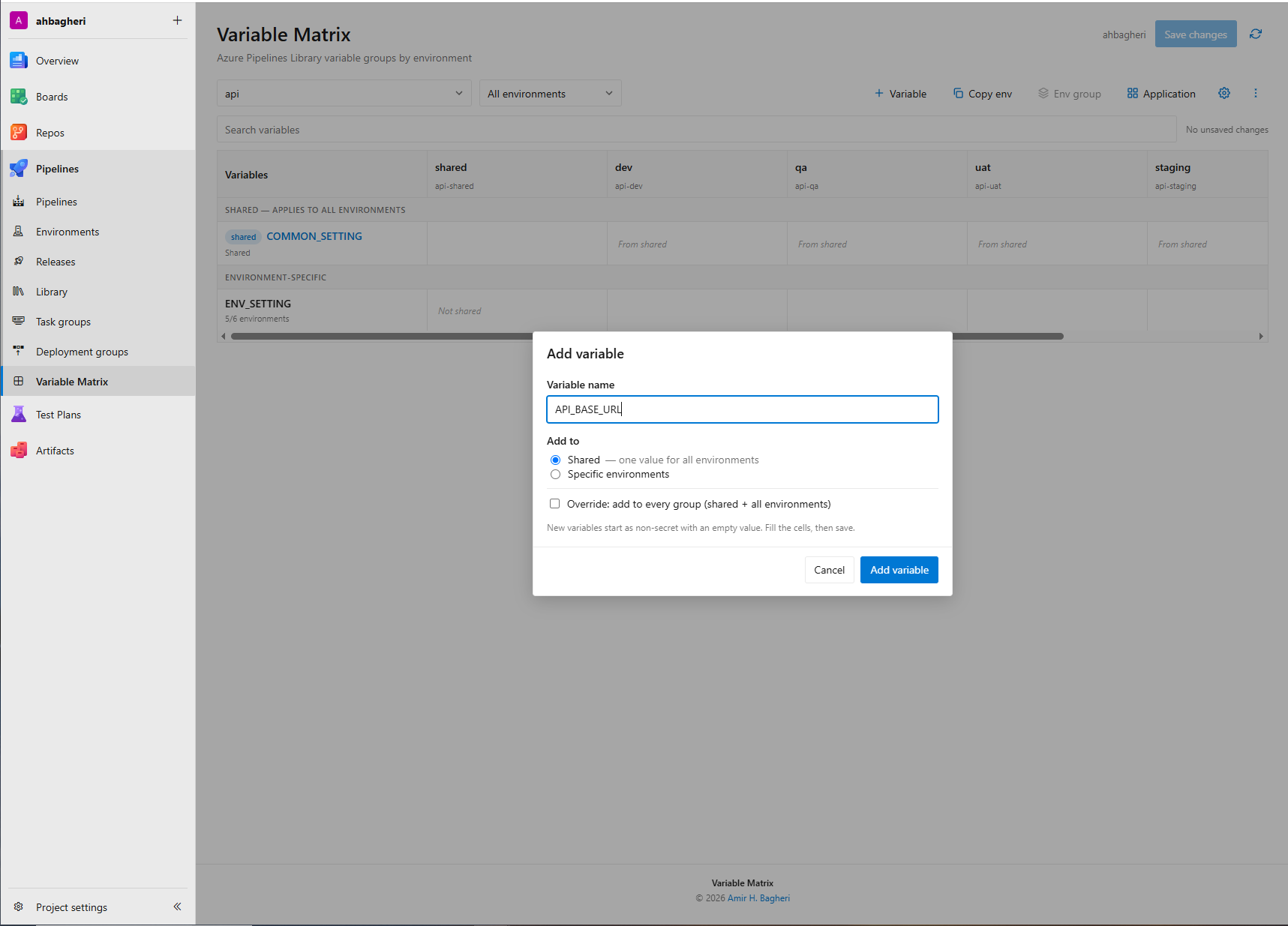
Task: Click the shared column header
Action: pos(517,175)
